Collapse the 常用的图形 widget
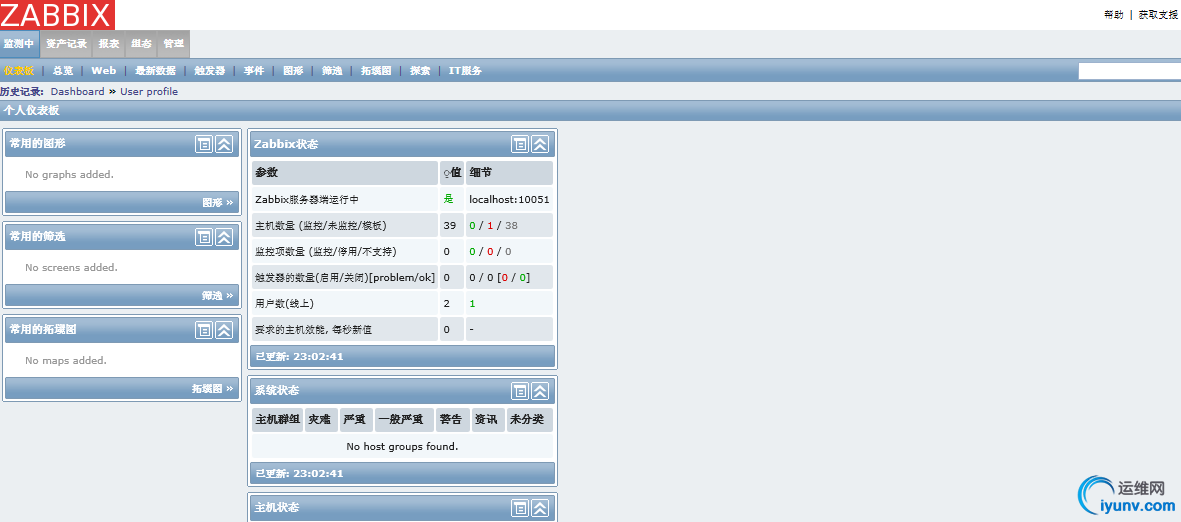1181x522 pixels. tap(224, 144)
